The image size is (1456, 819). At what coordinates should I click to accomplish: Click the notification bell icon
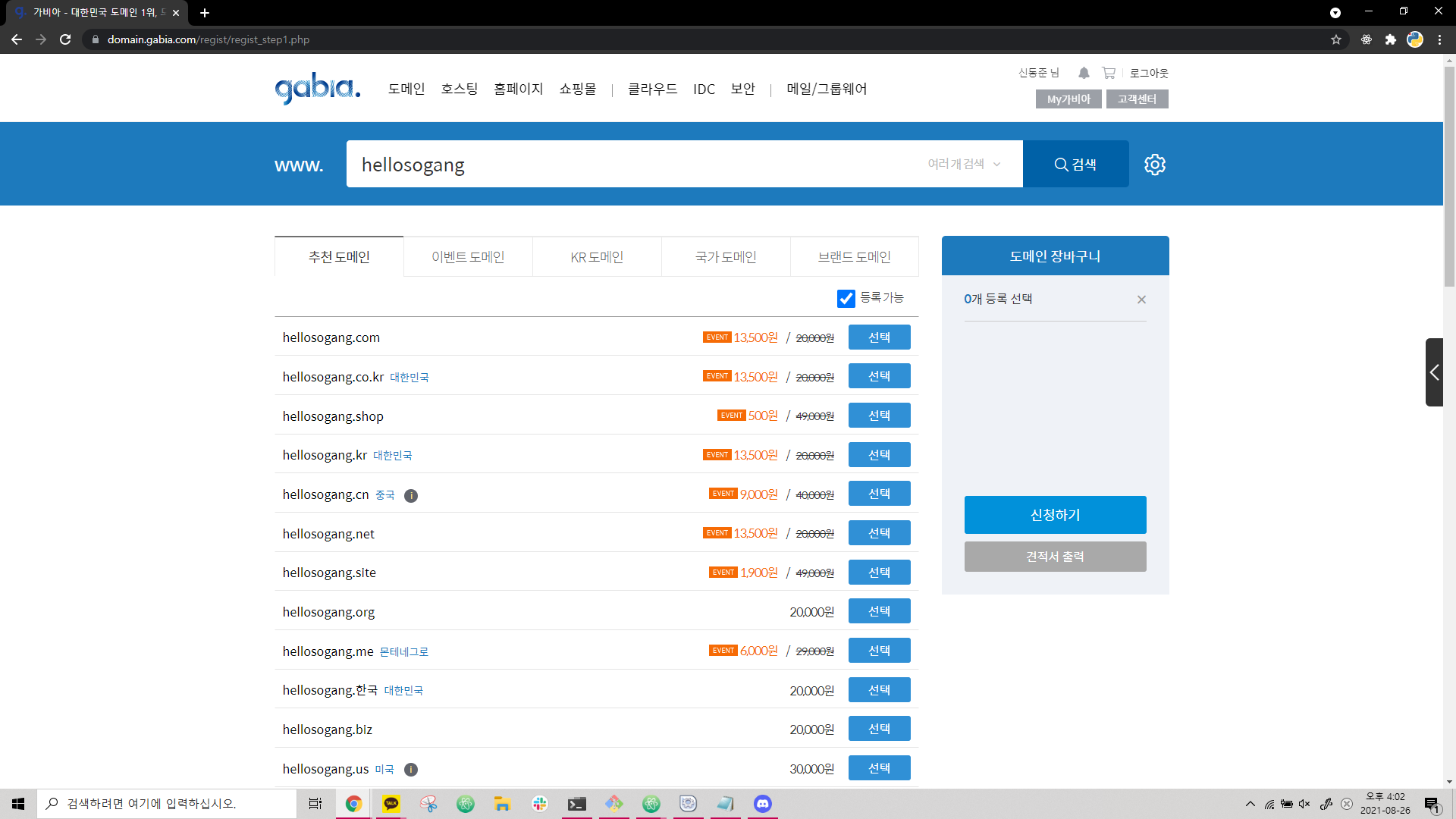[x=1084, y=73]
